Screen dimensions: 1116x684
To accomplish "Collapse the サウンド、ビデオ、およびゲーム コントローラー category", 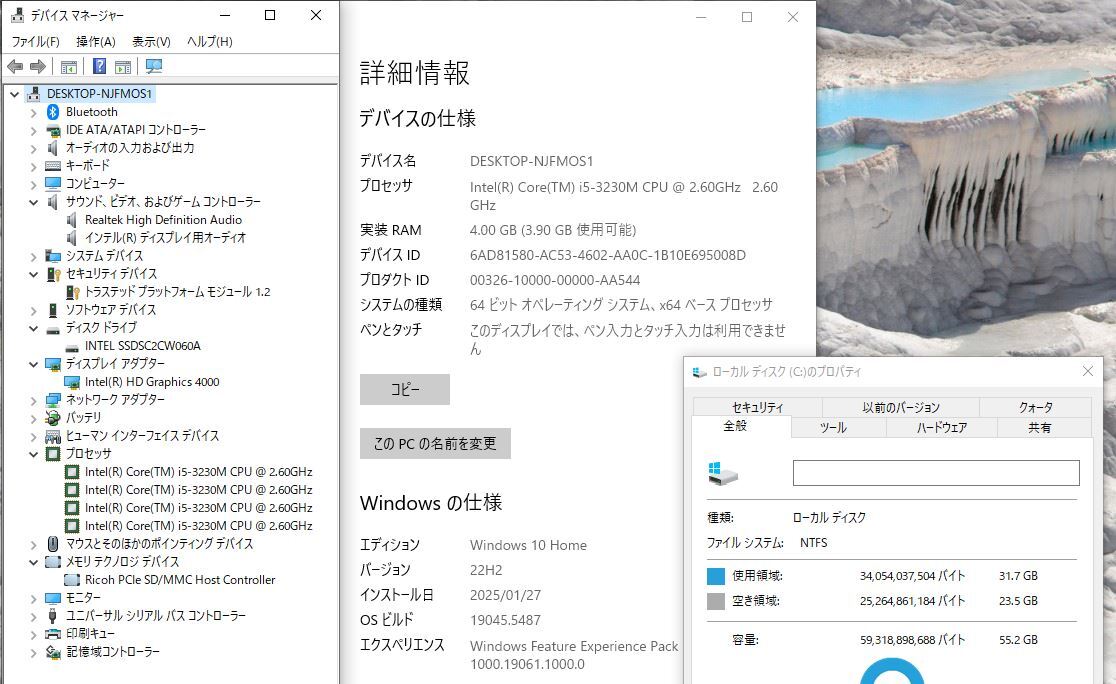I will [33, 202].
